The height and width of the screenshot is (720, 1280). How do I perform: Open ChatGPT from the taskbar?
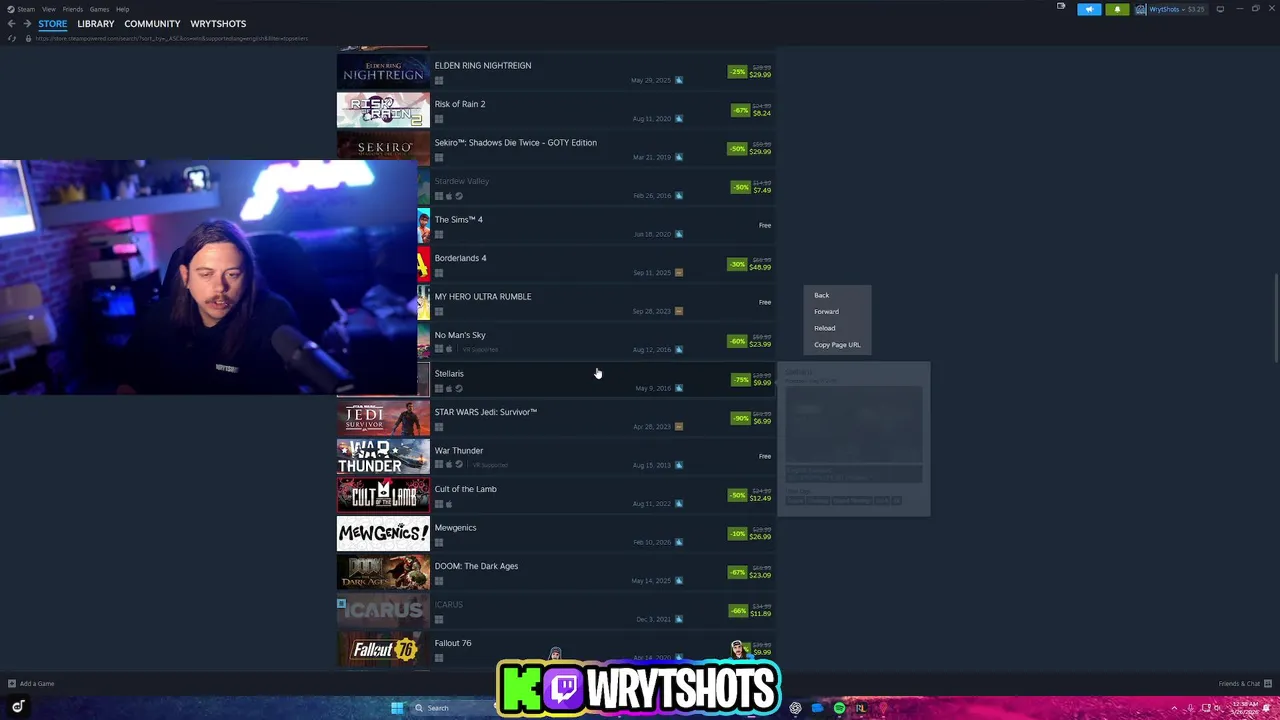[x=795, y=708]
